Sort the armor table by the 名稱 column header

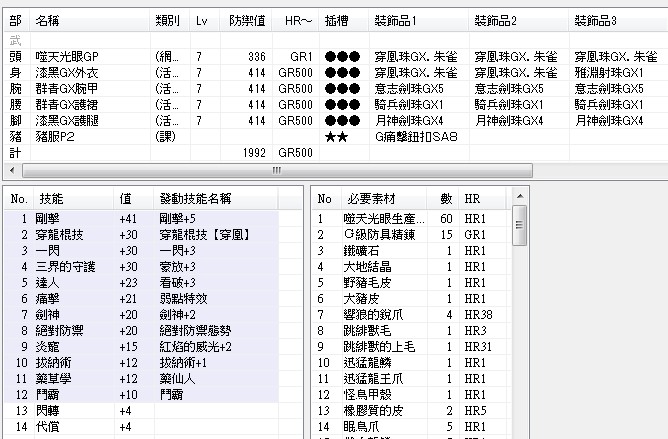click(x=47, y=20)
